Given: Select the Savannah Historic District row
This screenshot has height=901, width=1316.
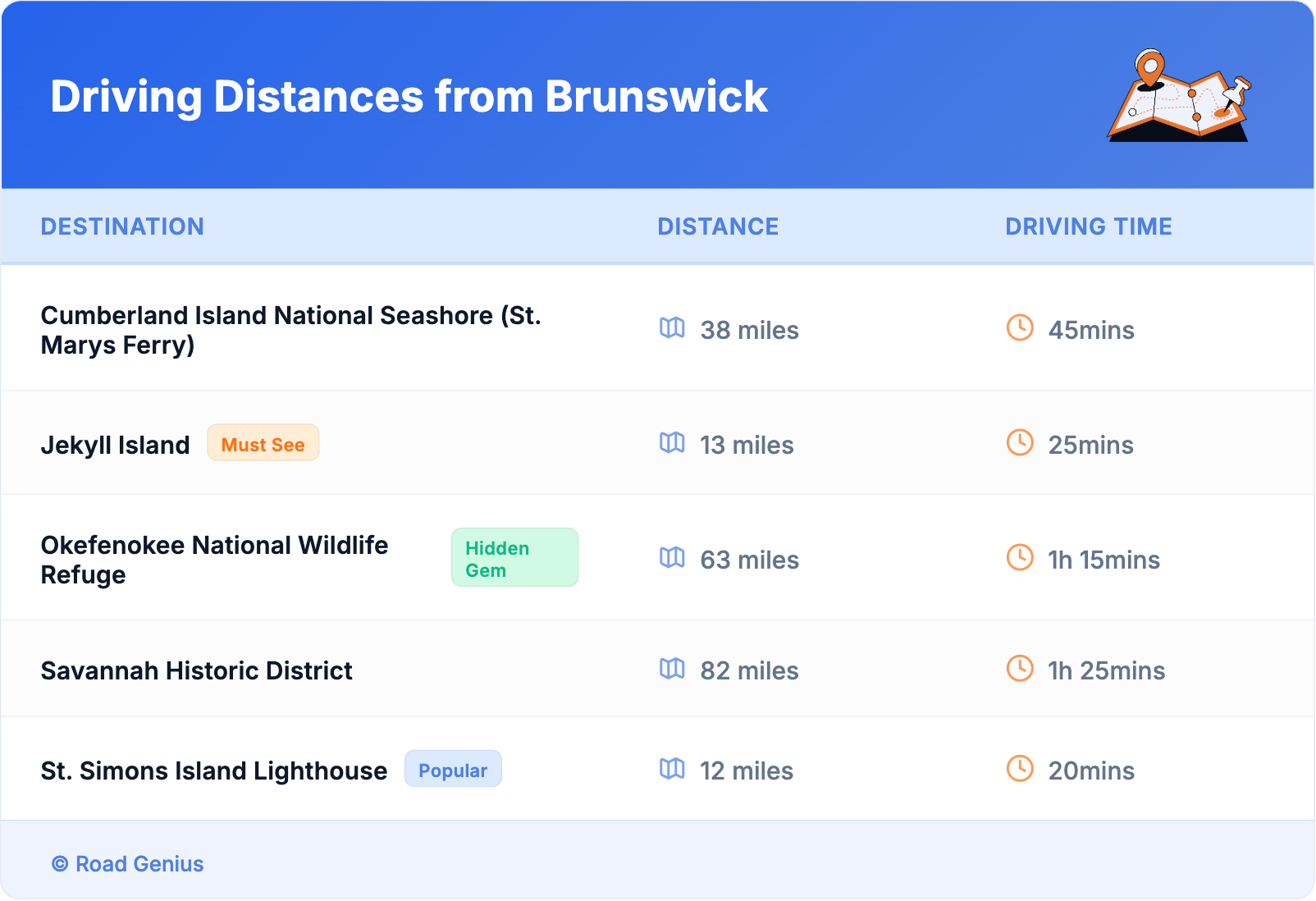Looking at the screenshot, I should (x=196, y=670).
